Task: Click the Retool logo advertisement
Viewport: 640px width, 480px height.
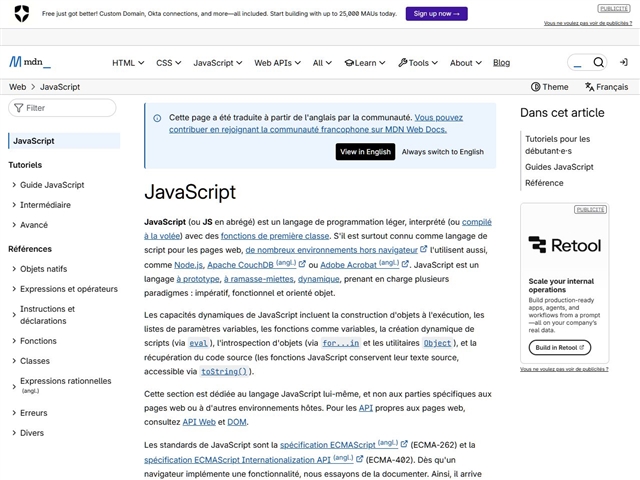Action: pyautogui.click(x=564, y=245)
